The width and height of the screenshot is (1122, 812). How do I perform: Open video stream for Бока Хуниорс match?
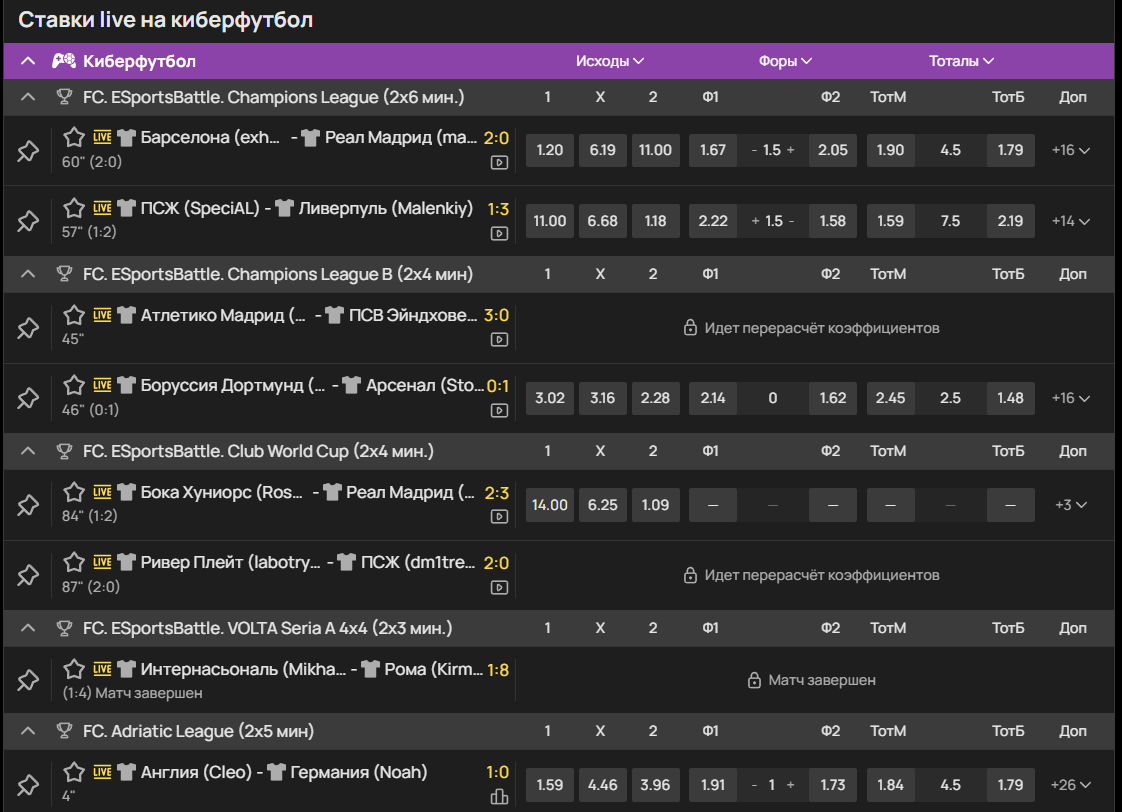point(499,517)
